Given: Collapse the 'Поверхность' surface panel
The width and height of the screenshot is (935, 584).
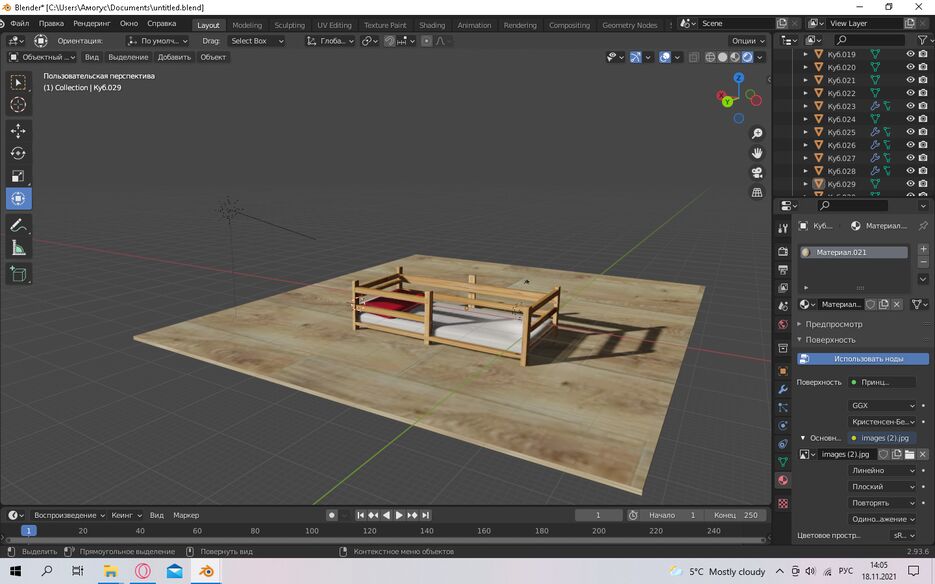Looking at the screenshot, I should (831, 340).
